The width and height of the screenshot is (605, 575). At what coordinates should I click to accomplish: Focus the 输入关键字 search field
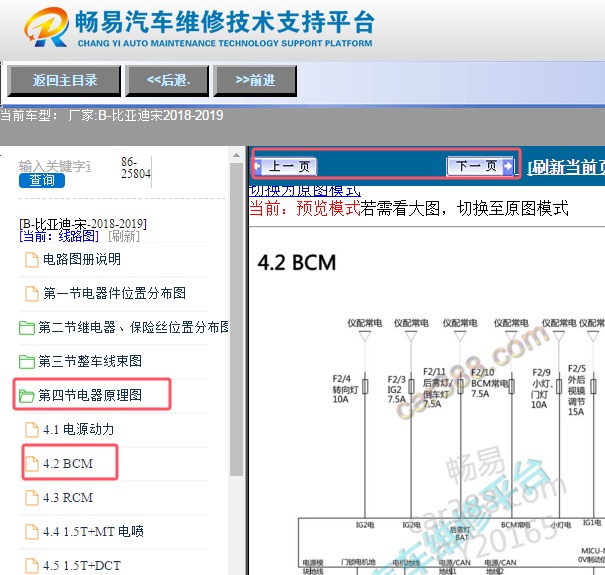[55, 166]
